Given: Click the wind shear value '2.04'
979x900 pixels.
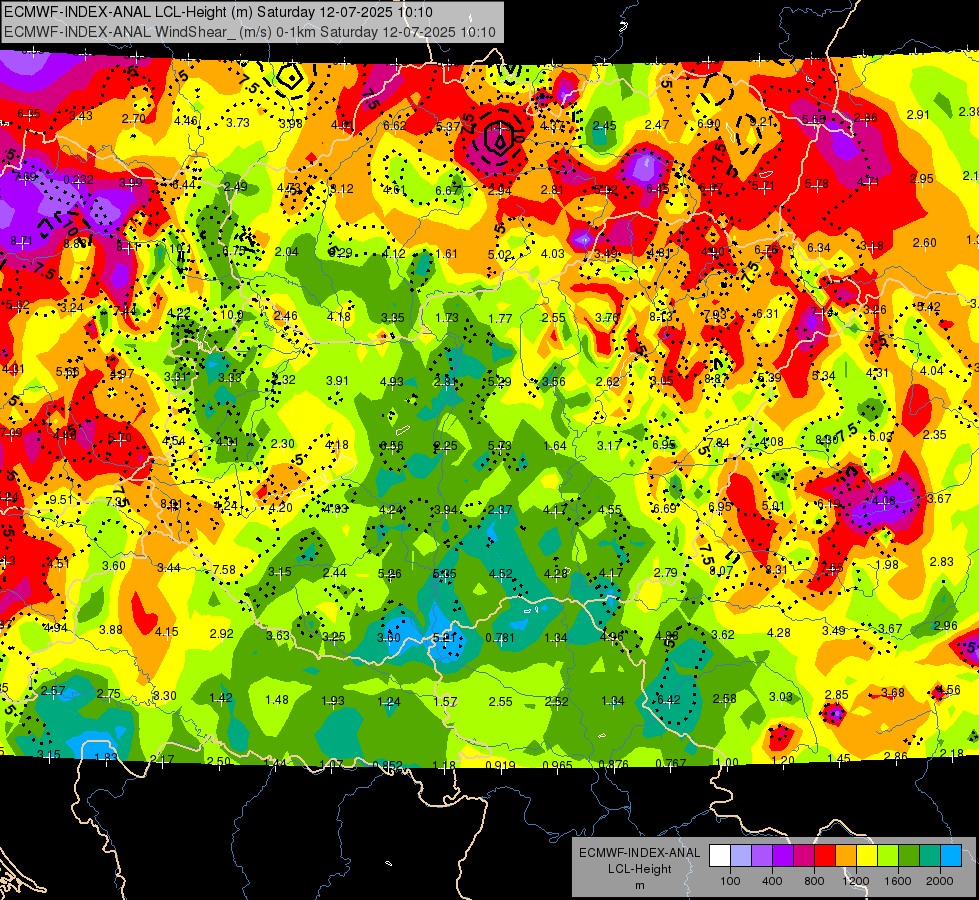Looking at the screenshot, I should (287, 252).
